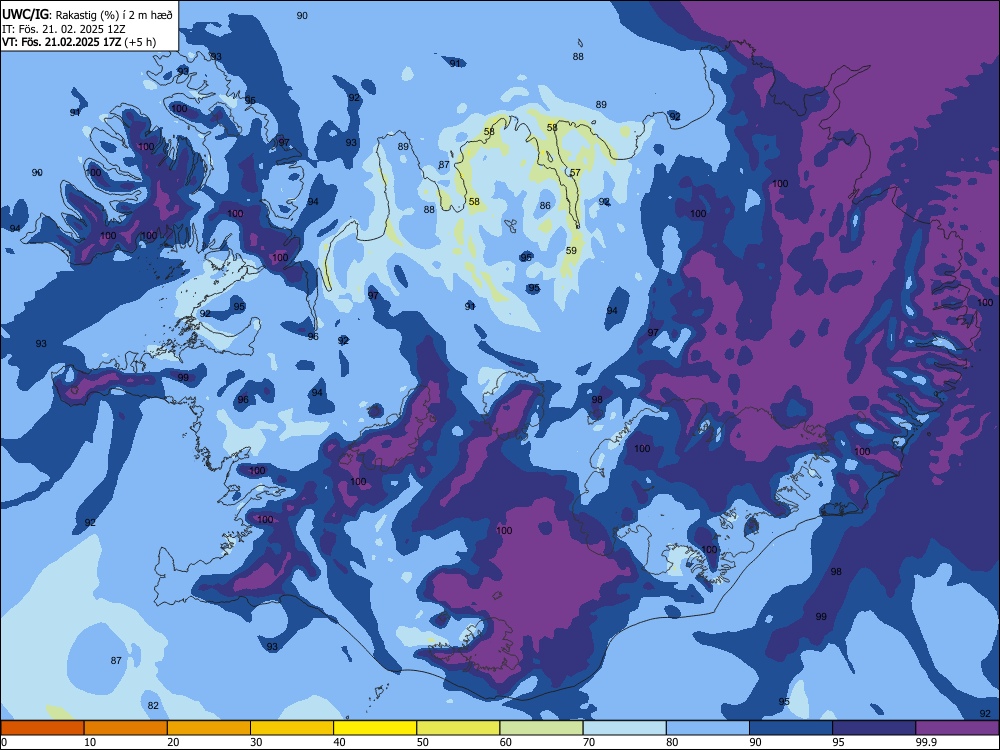Click the orange 10–20 legend swatch
Screen dimensions: 1000x750
pyautogui.click(x=126, y=728)
